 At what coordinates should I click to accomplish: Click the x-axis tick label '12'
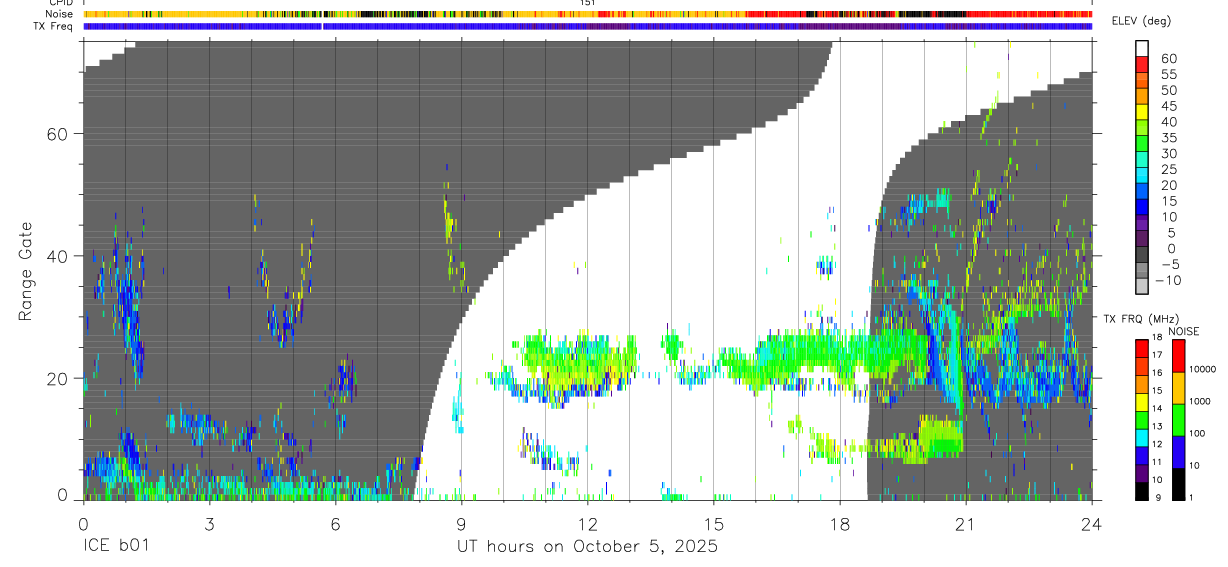click(x=587, y=524)
